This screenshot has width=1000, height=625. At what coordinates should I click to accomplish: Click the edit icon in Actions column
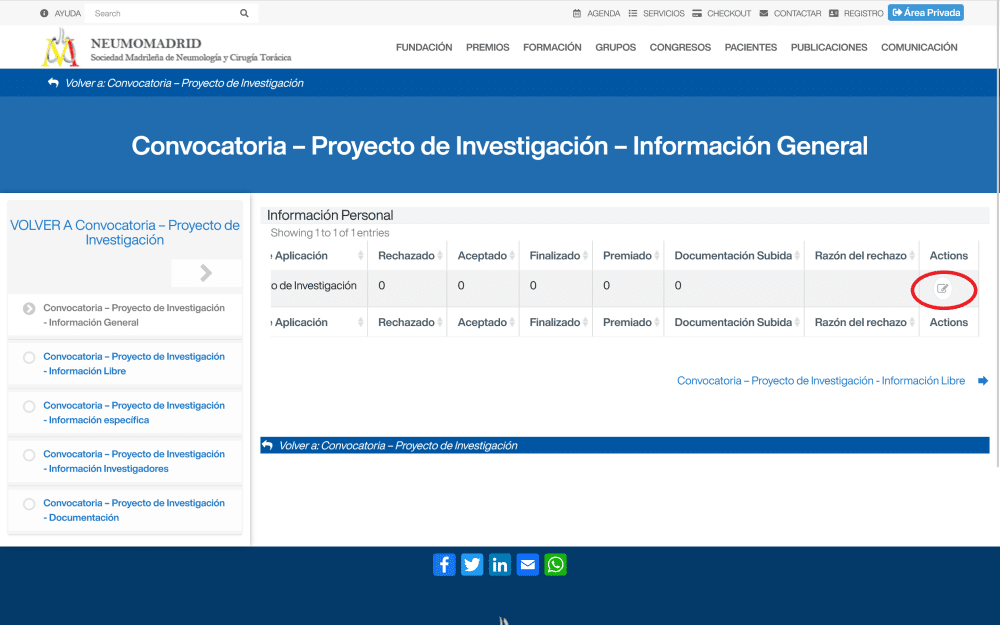[x=942, y=289]
